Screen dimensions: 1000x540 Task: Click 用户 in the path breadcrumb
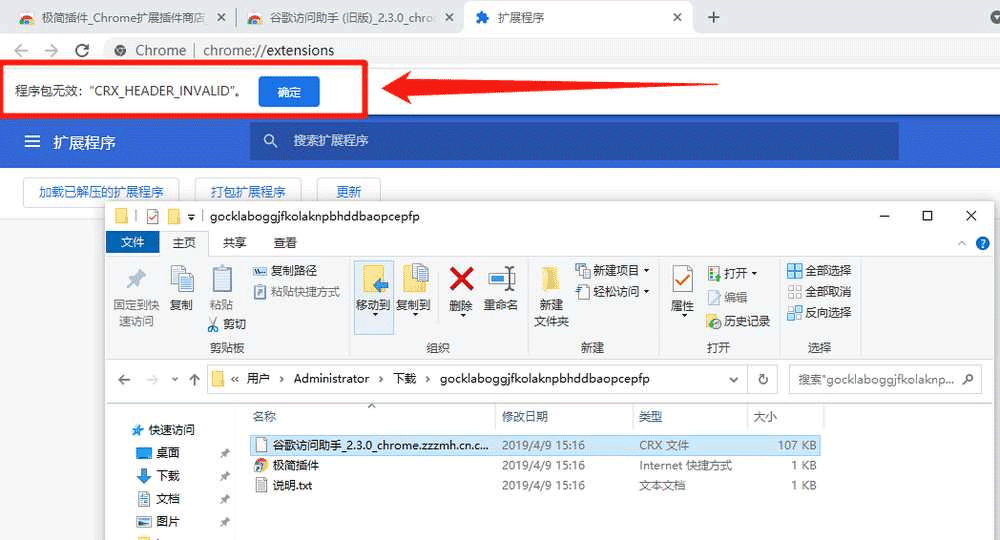[258, 379]
